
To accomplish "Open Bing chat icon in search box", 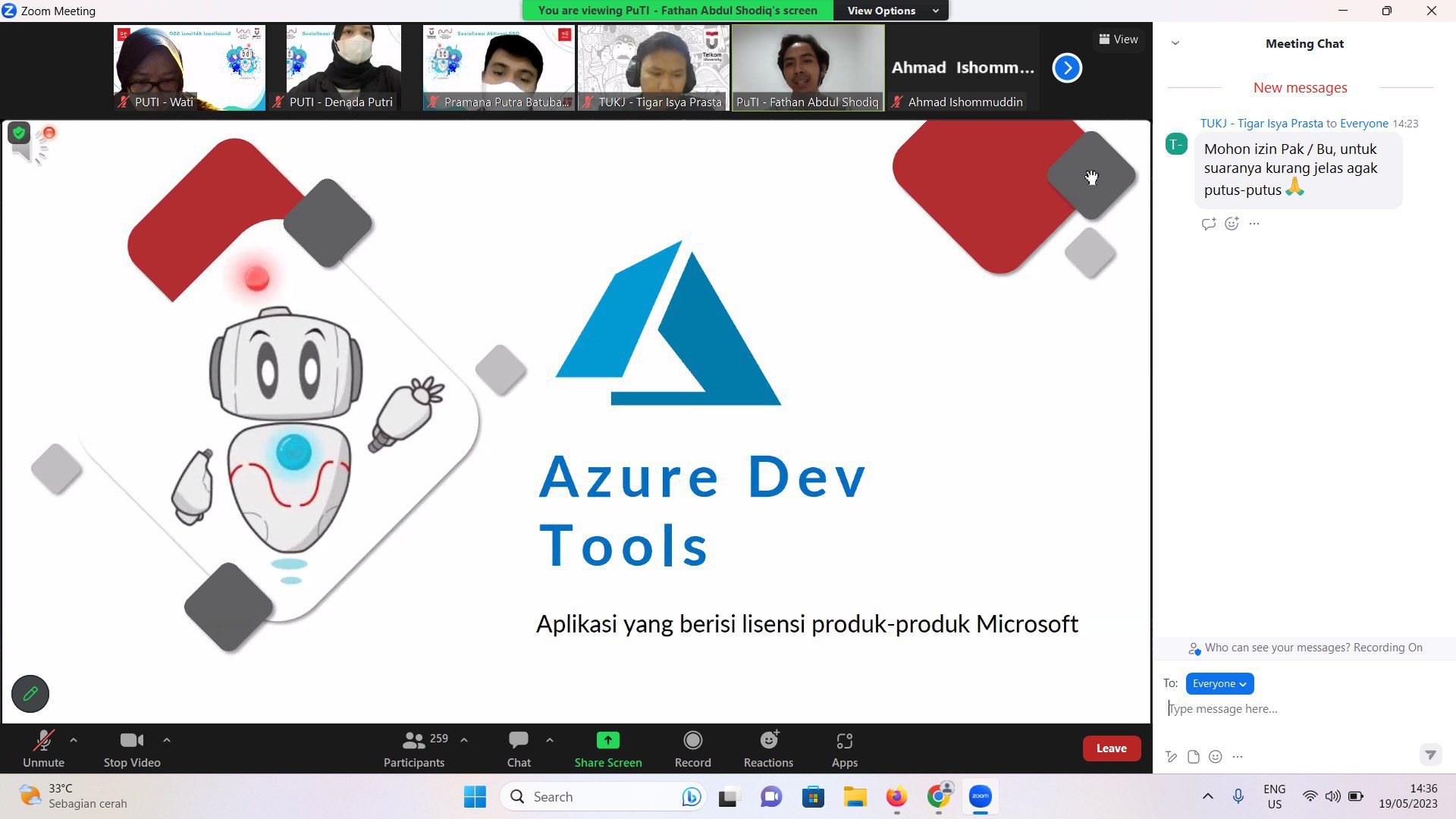I will click(690, 796).
